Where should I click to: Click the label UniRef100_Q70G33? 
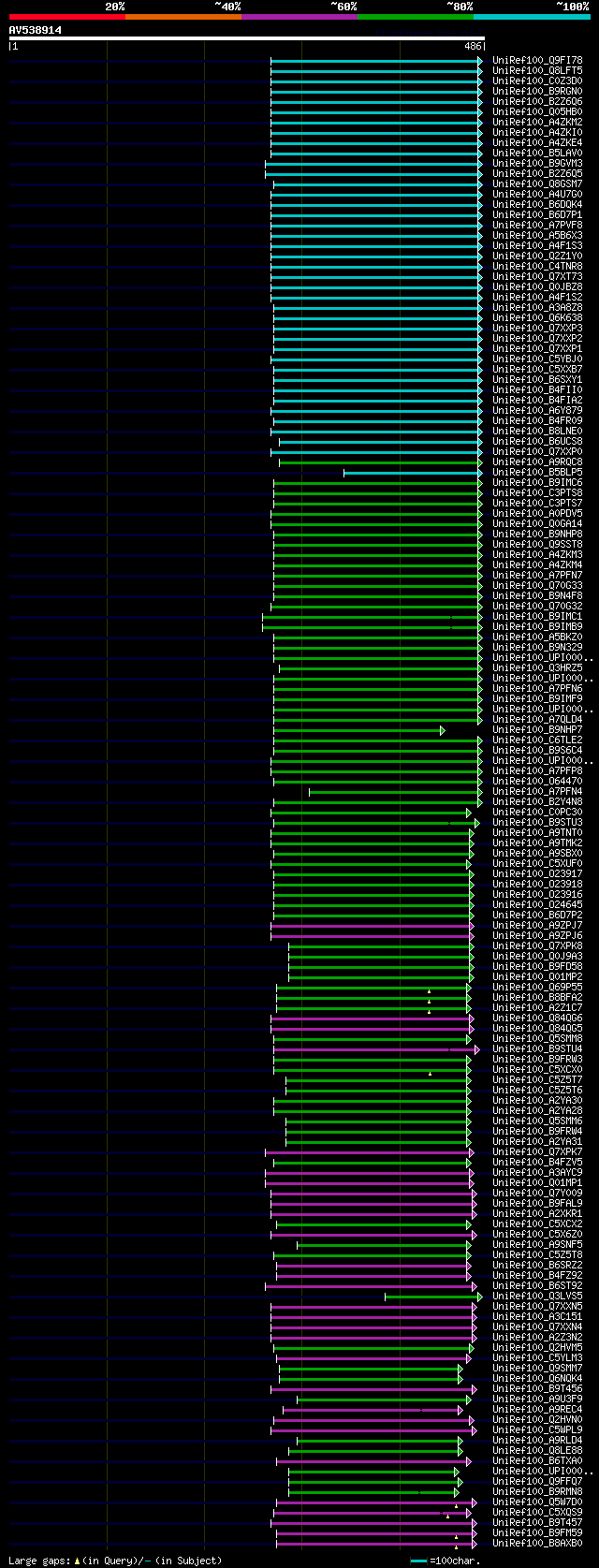537,586
